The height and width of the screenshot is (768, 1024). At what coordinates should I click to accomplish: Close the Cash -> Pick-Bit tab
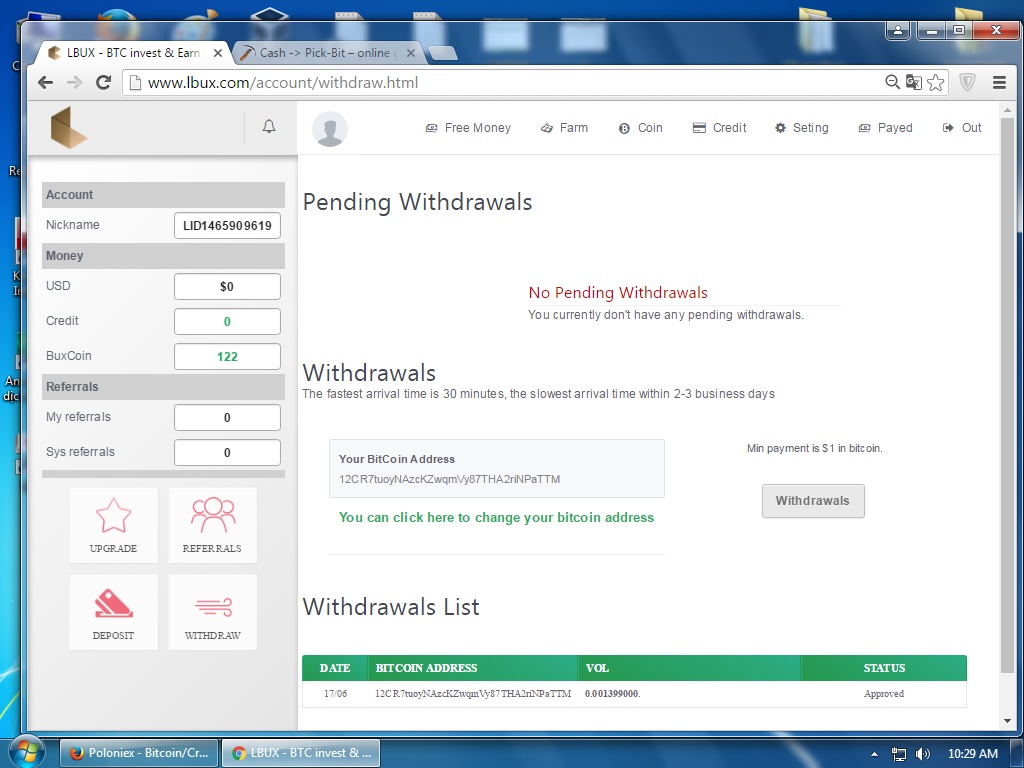(x=411, y=53)
